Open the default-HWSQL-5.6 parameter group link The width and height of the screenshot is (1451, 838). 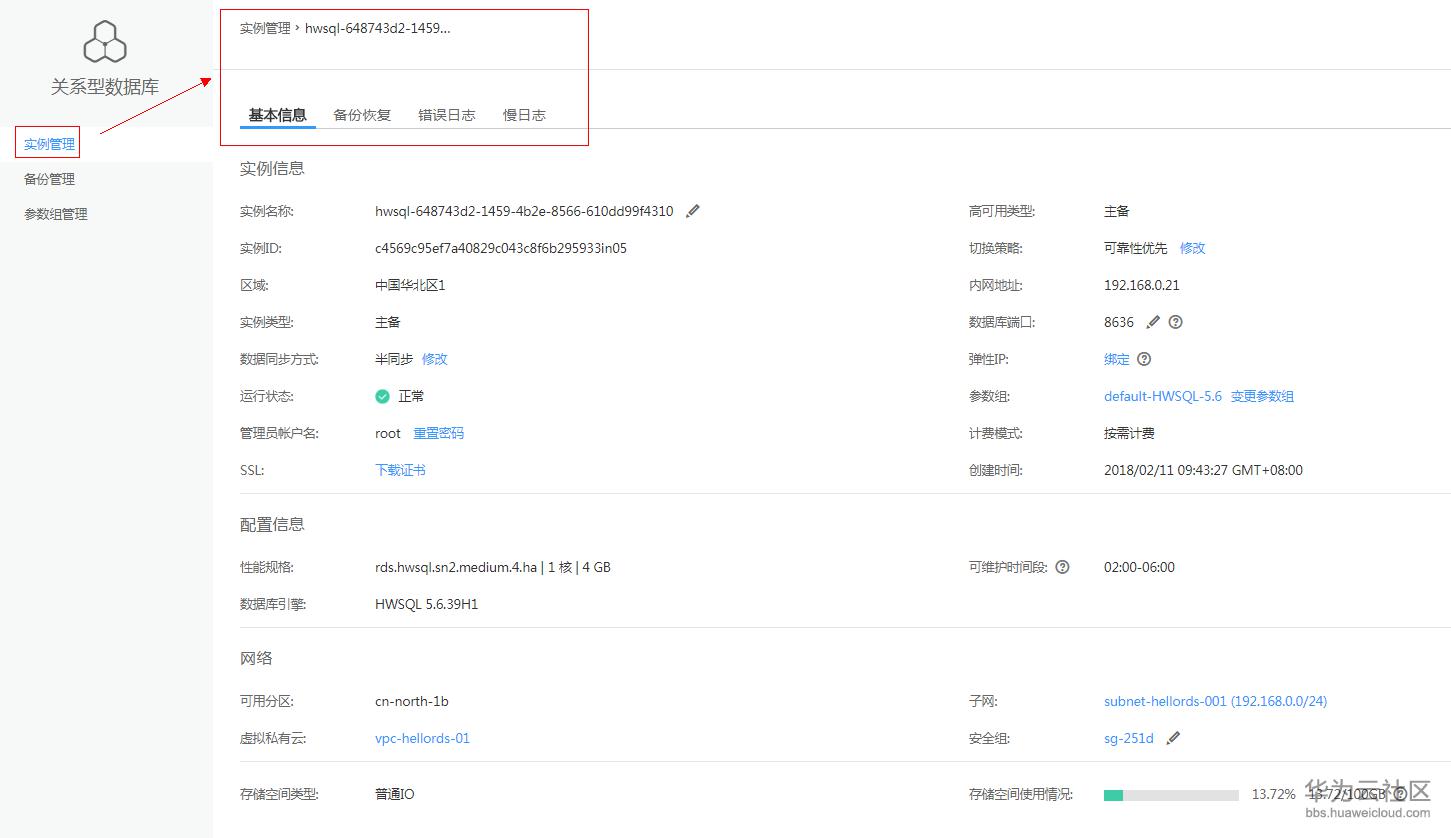(x=1163, y=396)
